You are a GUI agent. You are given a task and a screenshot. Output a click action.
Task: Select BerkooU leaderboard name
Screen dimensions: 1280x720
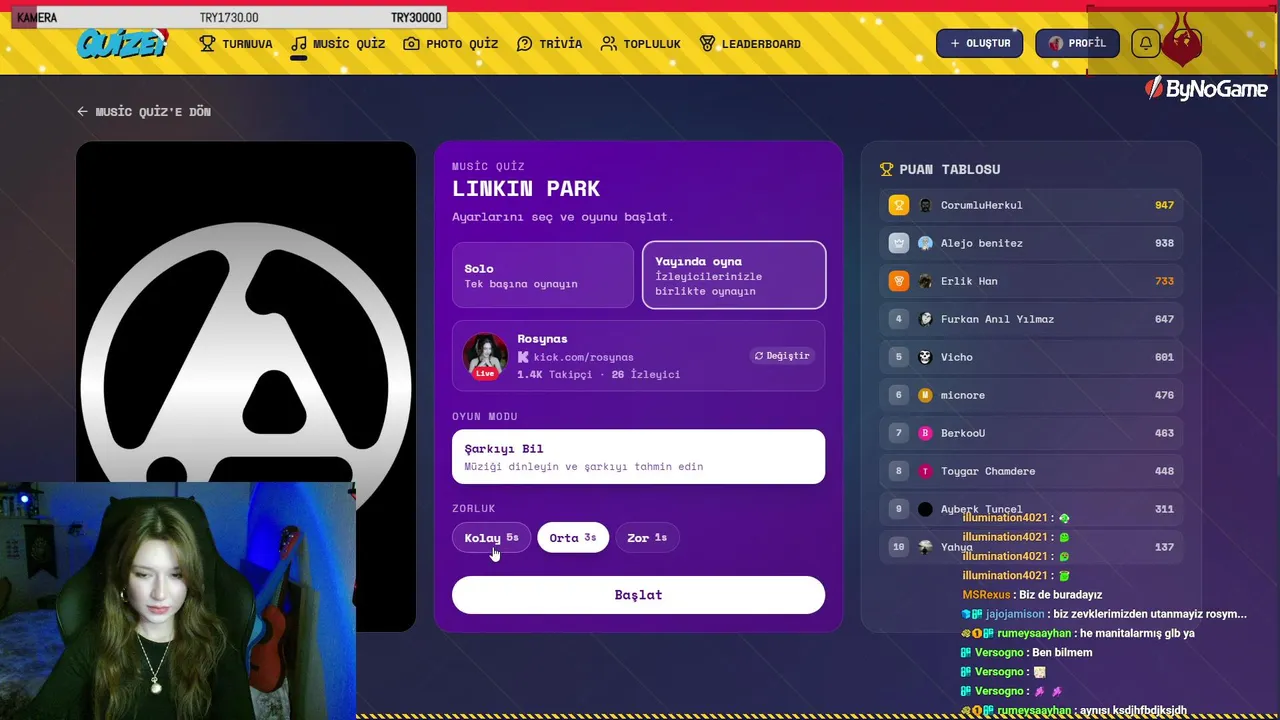[962, 433]
